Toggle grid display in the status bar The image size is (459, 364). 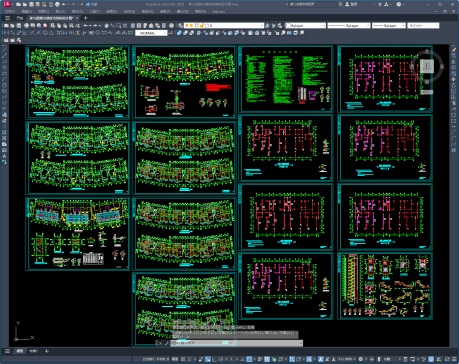click(183, 359)
